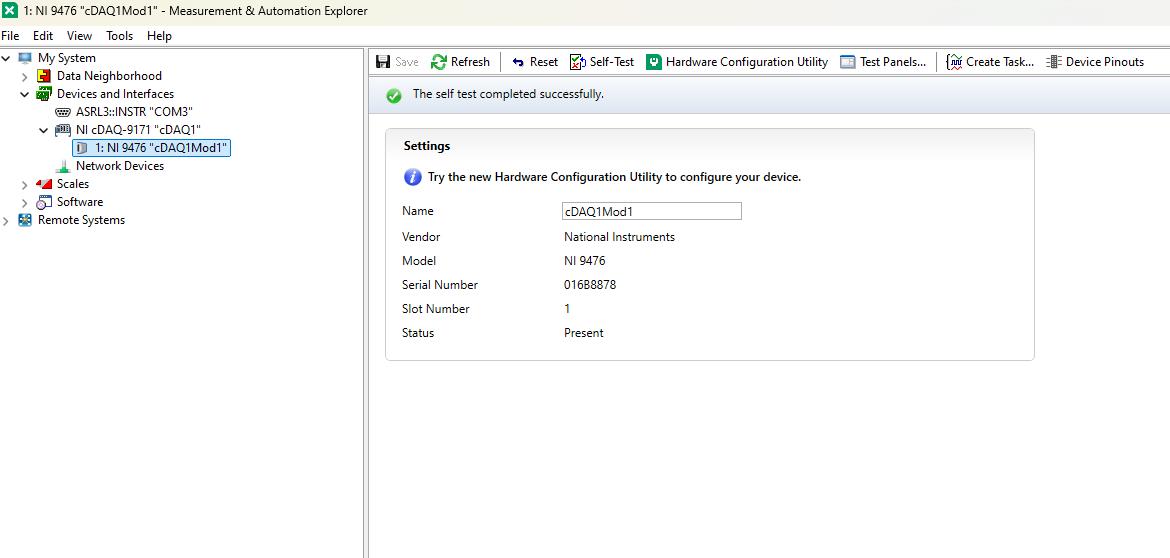Click the Refresh toolbar icon
The image size is (1170, 558).
click(x=439, y=62)
